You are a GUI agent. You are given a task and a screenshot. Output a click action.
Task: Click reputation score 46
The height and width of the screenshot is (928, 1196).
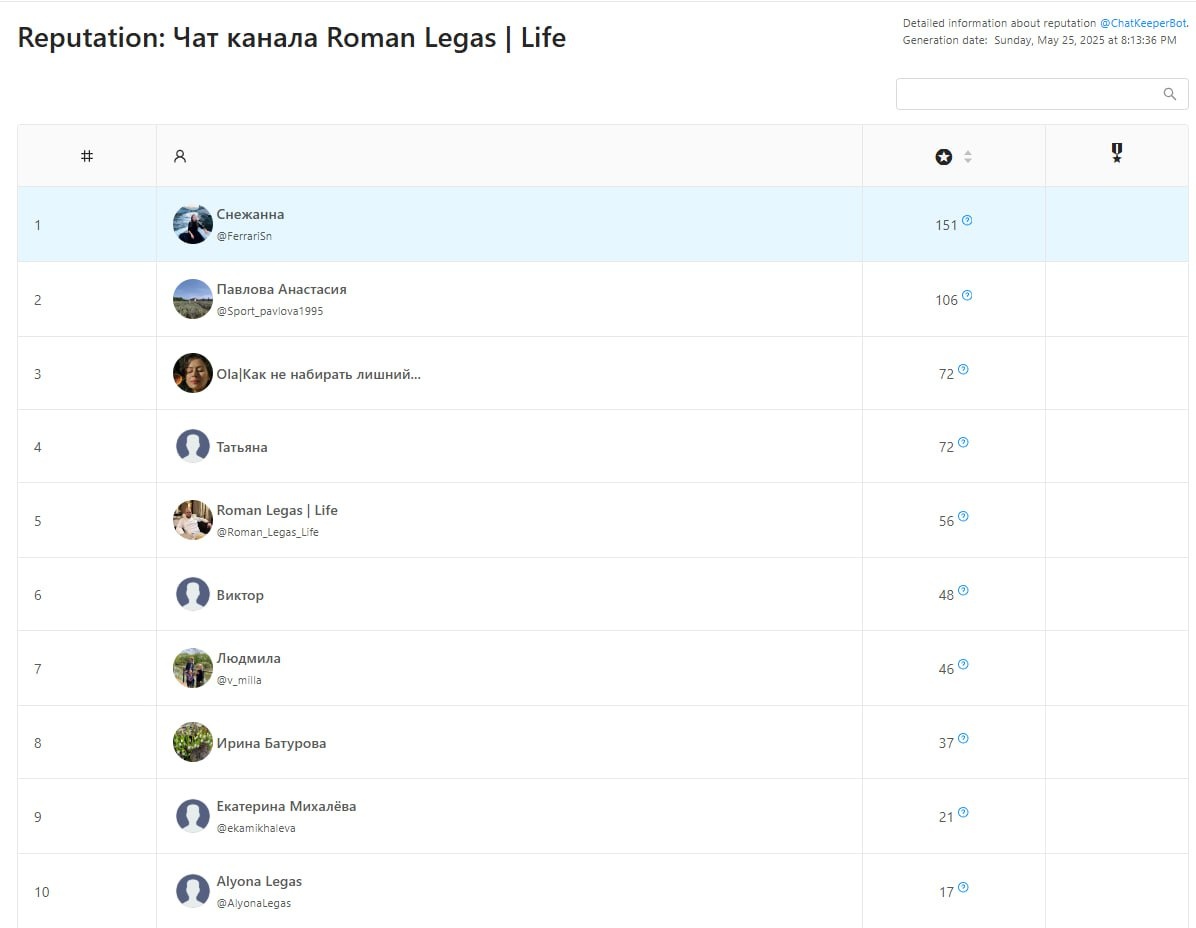[946, 670]
